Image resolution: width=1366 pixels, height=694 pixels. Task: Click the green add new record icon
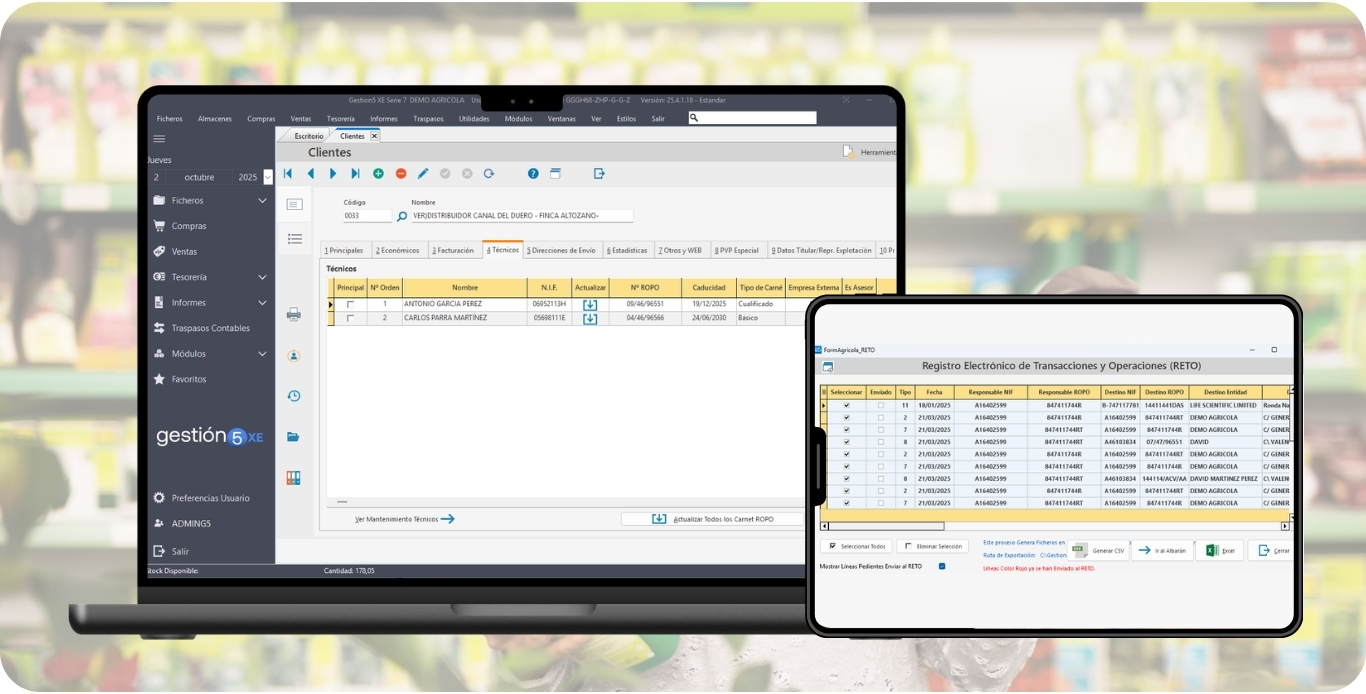pyautogui.click(x=378, y=174)
